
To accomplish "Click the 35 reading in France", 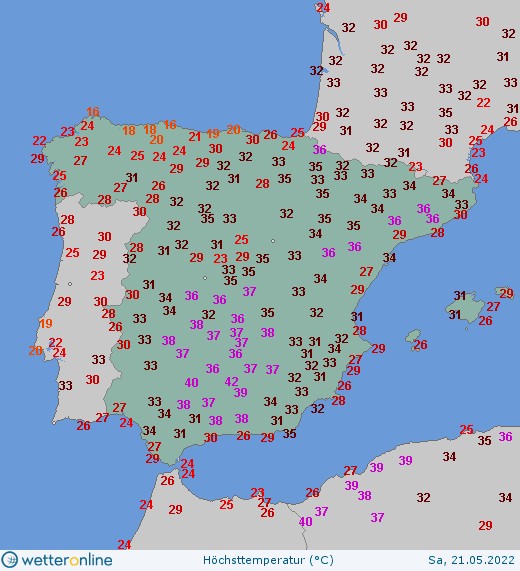I will click(445, 113).
